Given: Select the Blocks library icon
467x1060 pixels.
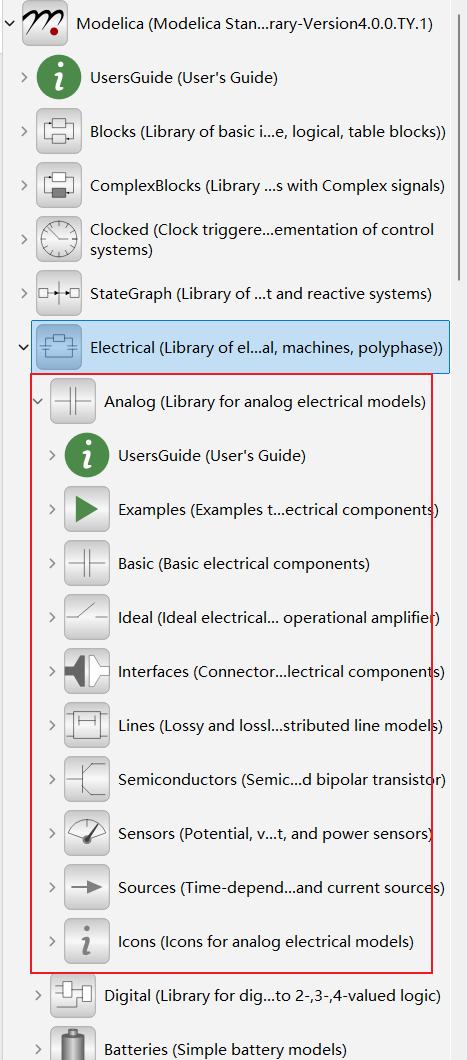Looking at the screenshot, I should click(59, 131).
